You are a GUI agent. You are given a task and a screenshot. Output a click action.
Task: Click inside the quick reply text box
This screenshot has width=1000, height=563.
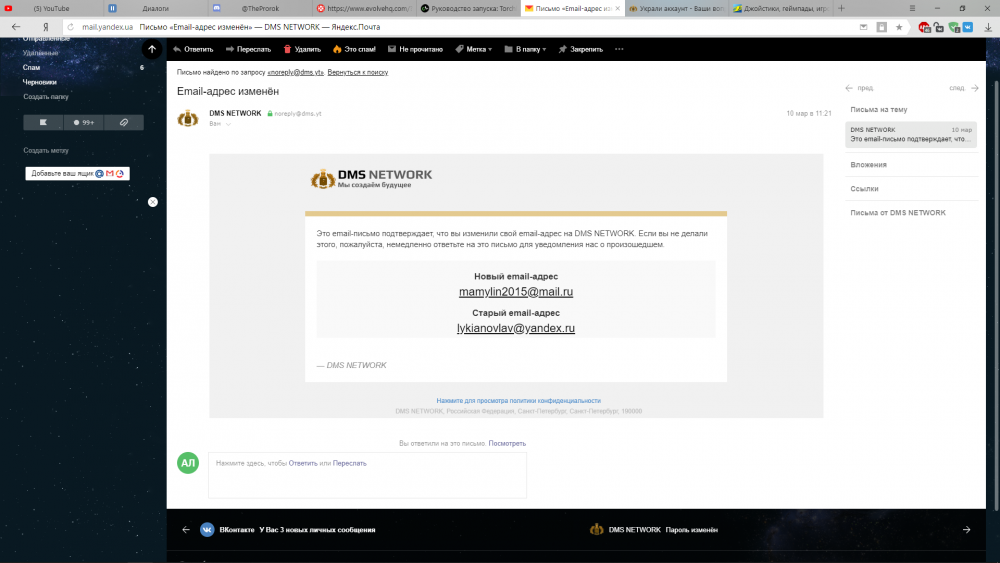(367, 480)
